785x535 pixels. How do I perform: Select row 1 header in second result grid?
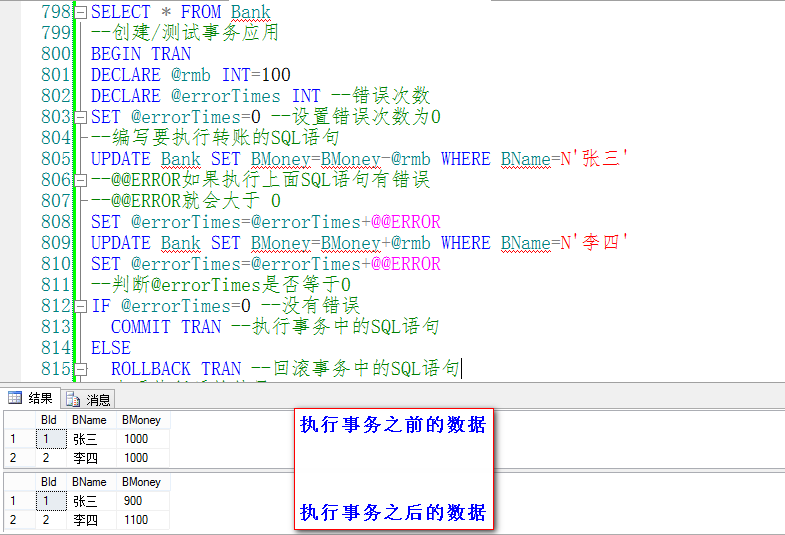pos(14,501)
